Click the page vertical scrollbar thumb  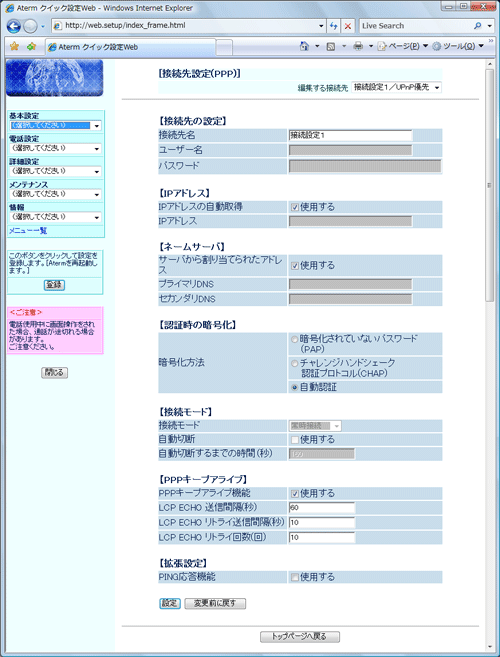pos(490,184)
